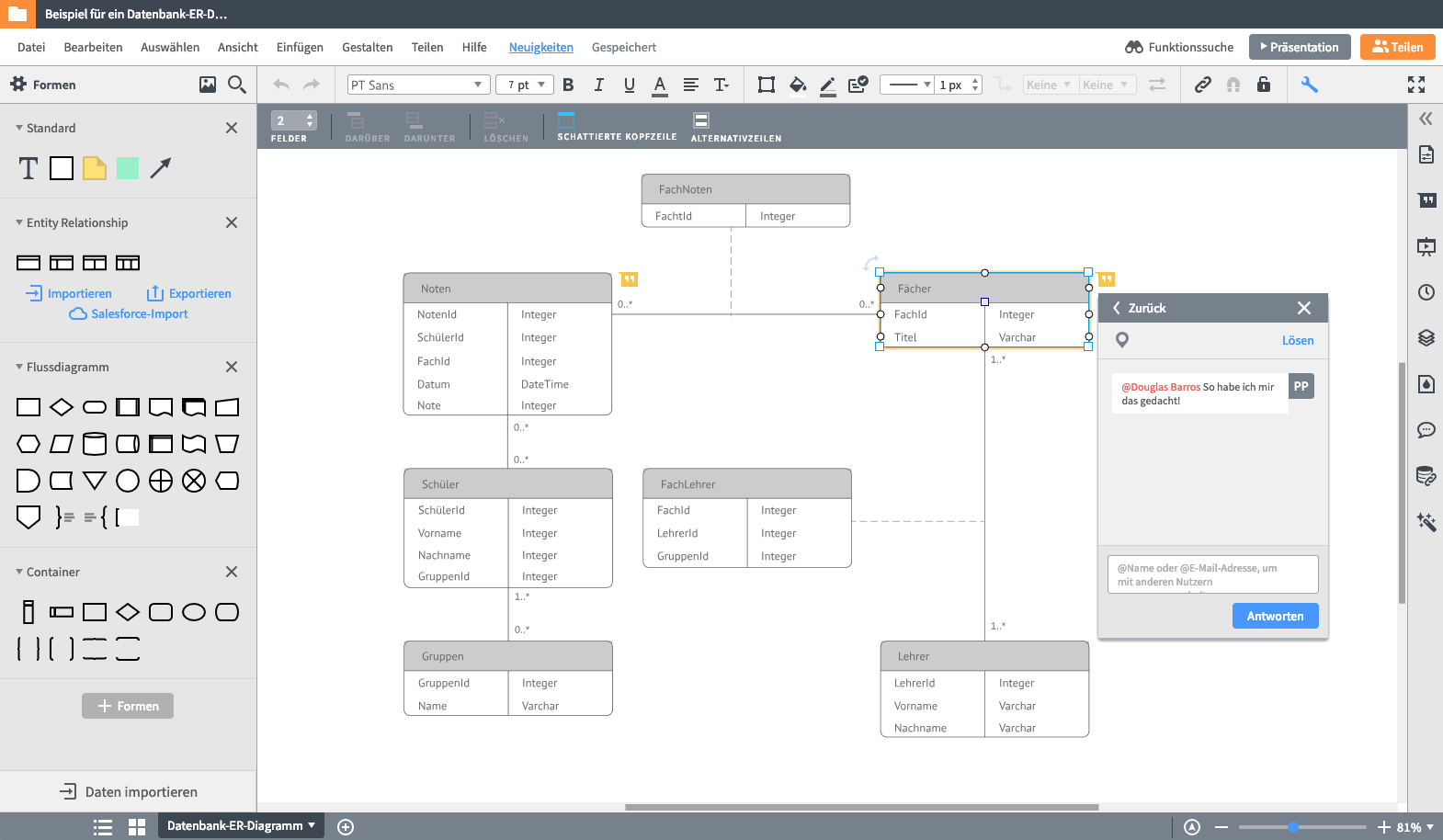Enter fullscreen mode with the expand icon
1443x840 pixels.
[x=1415, y=85]
